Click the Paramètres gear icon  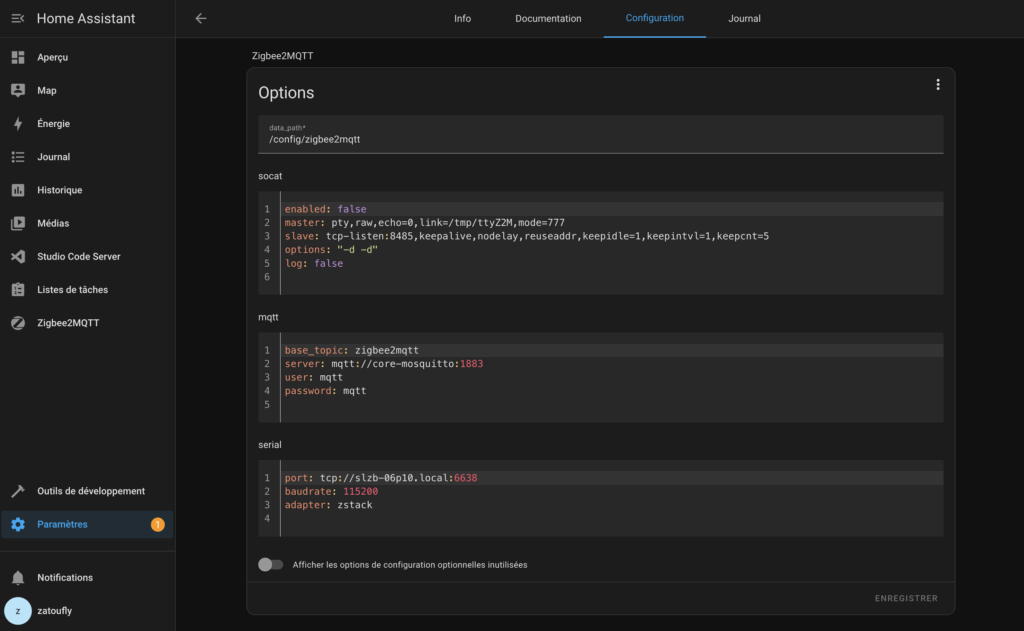18,525
